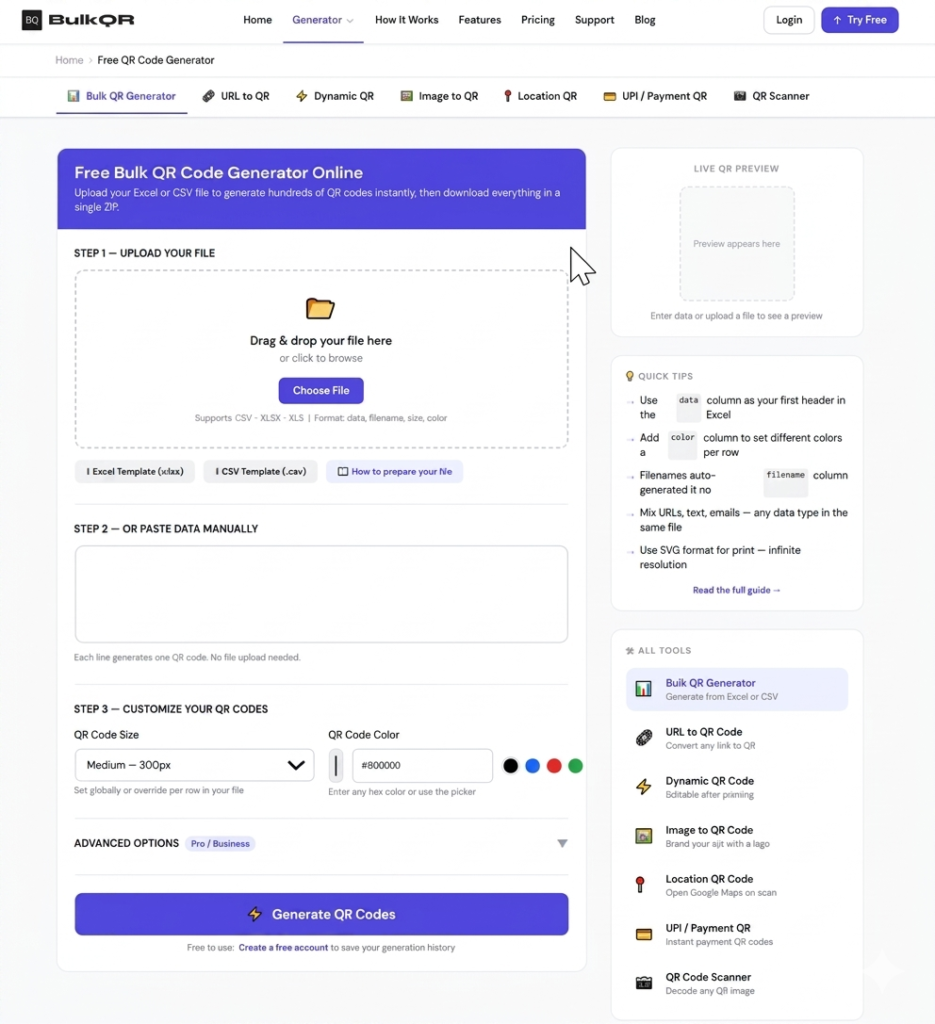This screenshot has height=1024, width=935.
Task: Click the live QR preview placeholder box
Action: click(737, 244)
